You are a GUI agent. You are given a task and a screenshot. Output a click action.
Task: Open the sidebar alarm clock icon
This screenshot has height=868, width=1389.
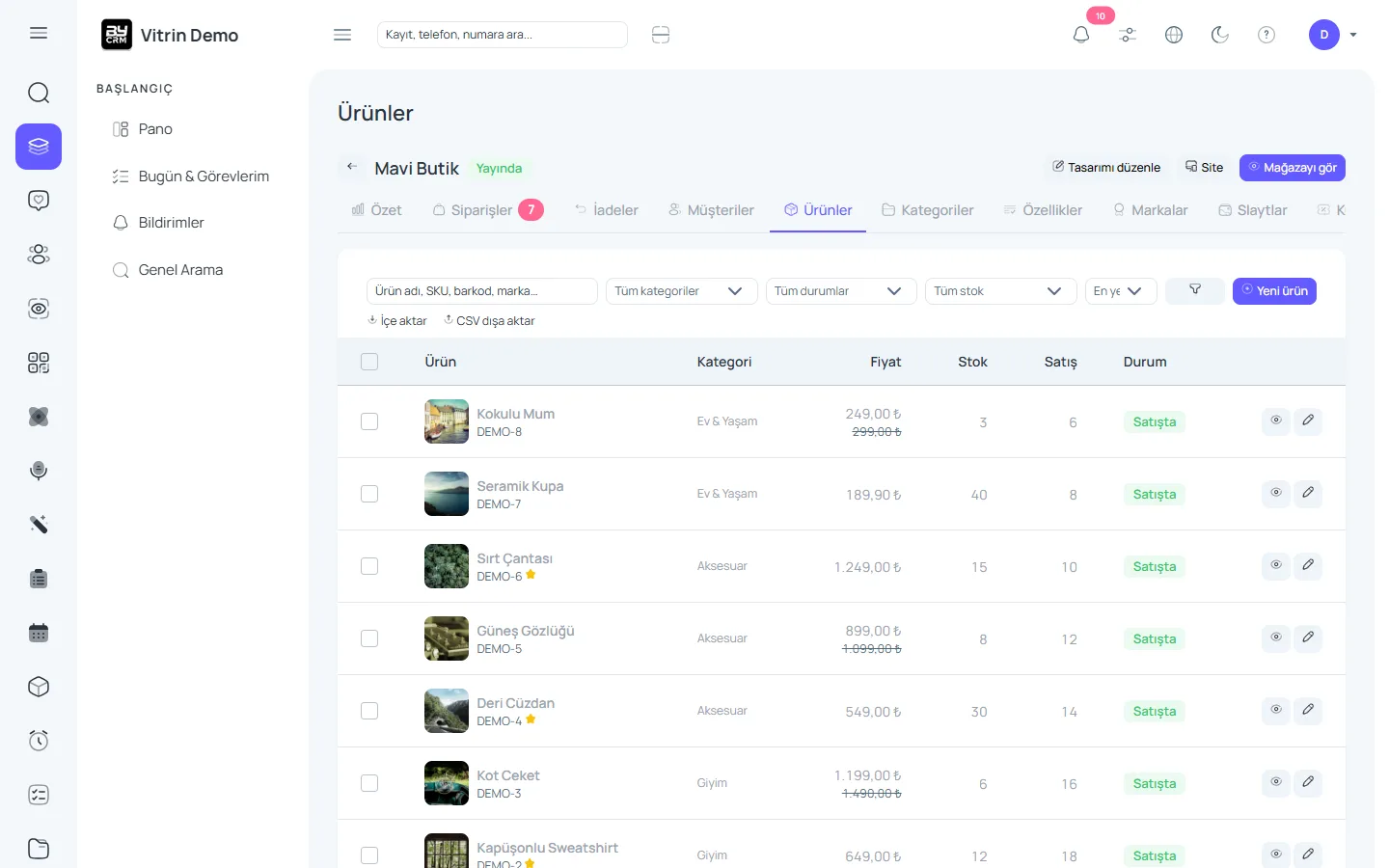(x=39, y=741)
